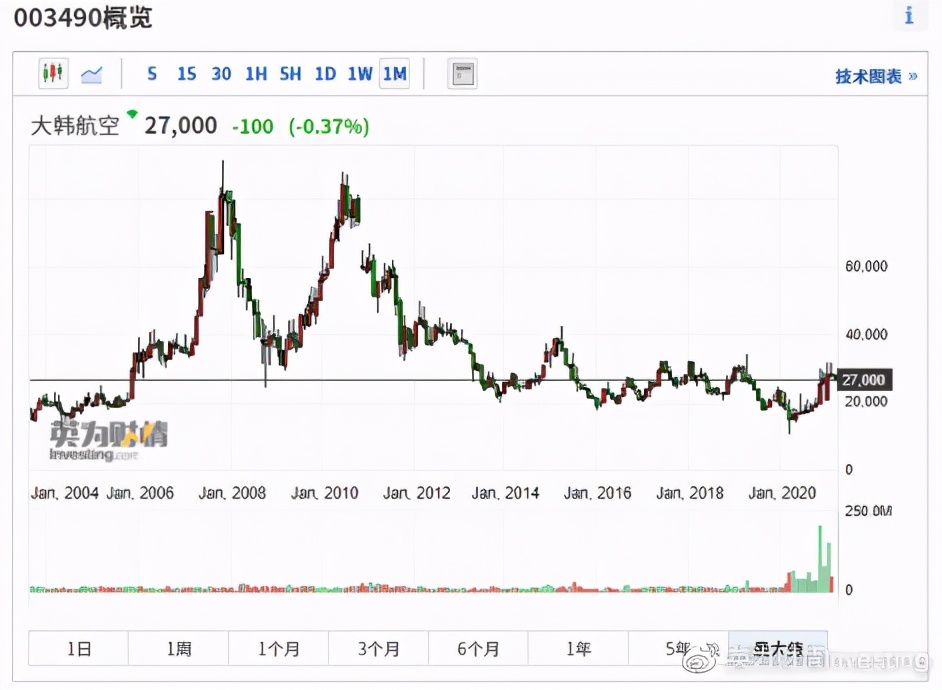
Task: Click the 27,000 current price marker
Action: pos(864,380)
